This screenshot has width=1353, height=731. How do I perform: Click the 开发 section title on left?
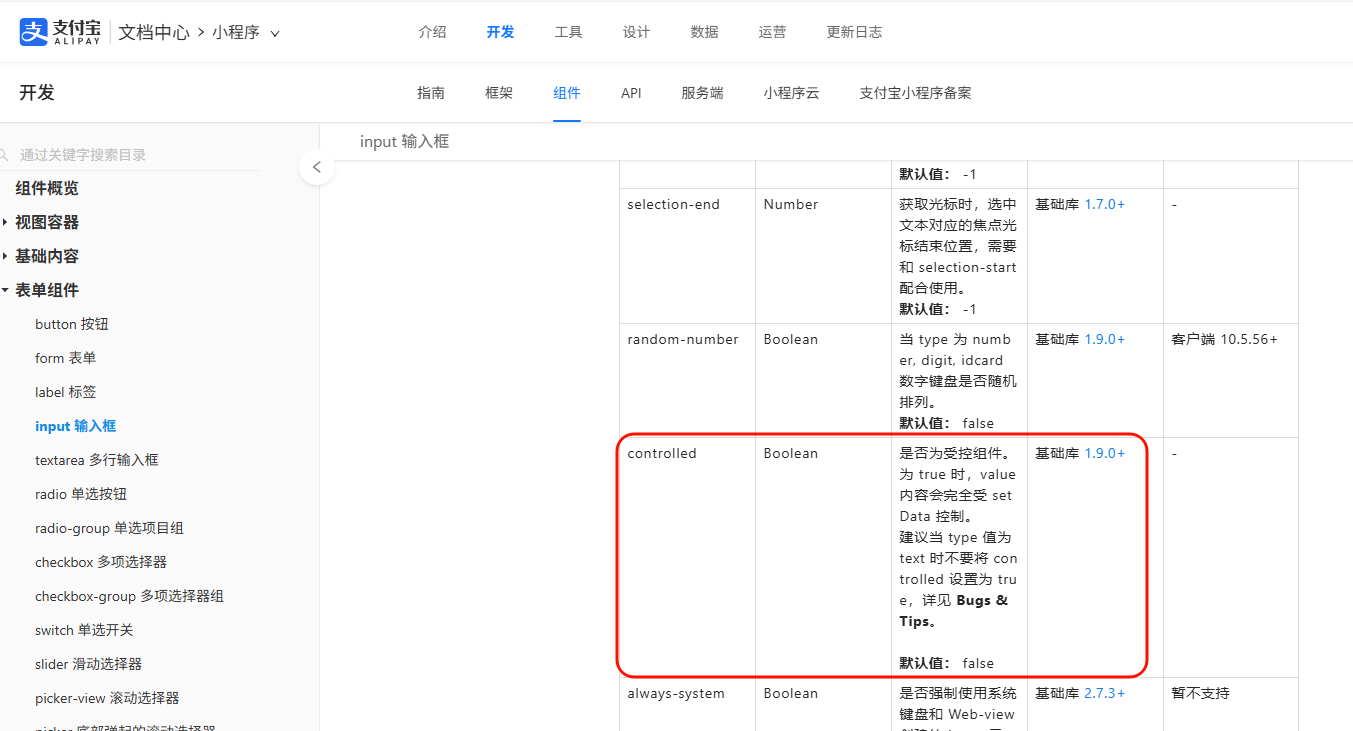[x=37, y=93]
